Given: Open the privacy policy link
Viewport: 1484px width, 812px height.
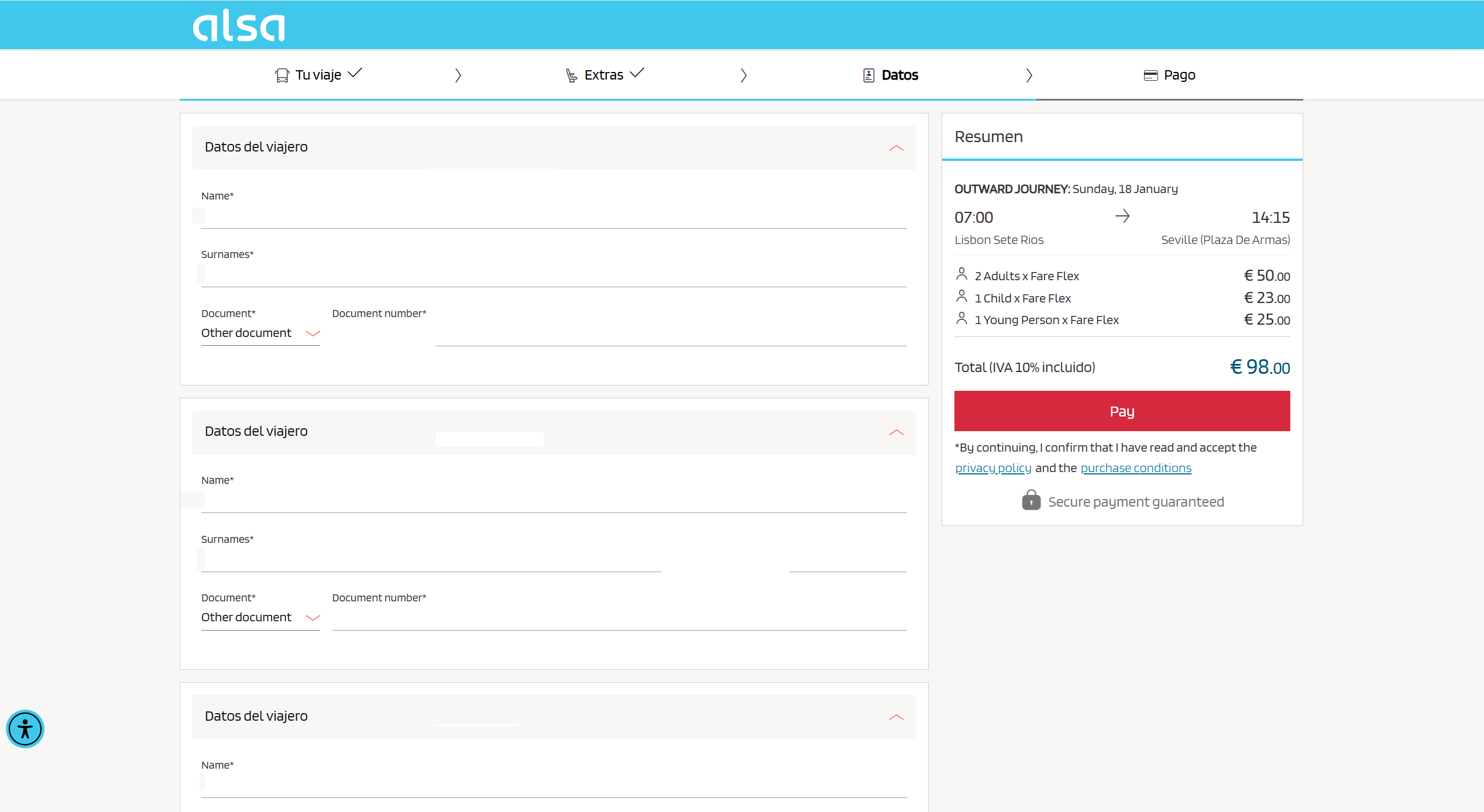Looking at the screenshot, I should click(x=993, y=468).
